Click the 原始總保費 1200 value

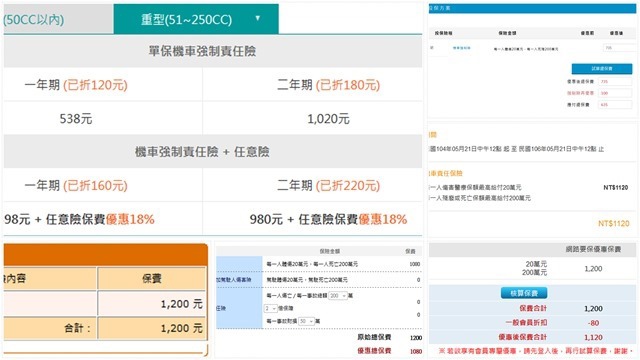click(416, 338)
